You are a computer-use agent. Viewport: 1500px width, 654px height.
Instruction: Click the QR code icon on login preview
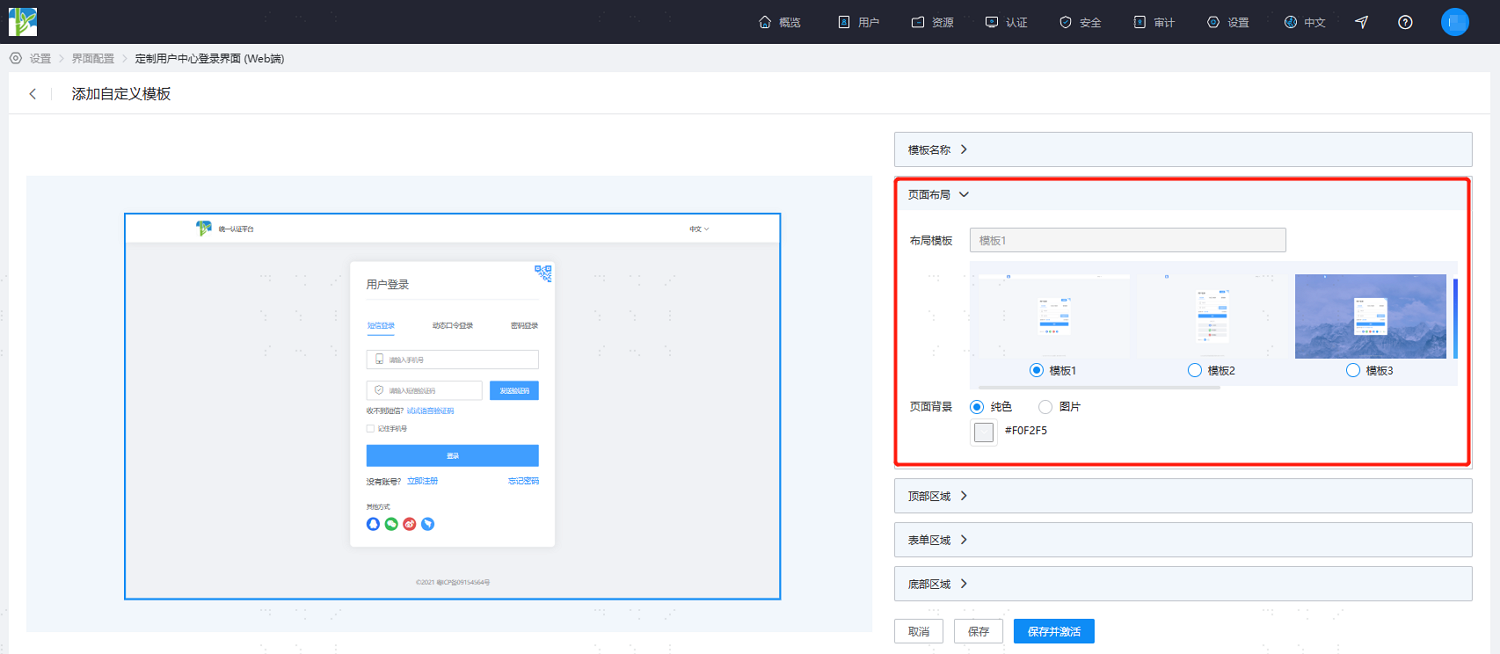tap(544, 272)
